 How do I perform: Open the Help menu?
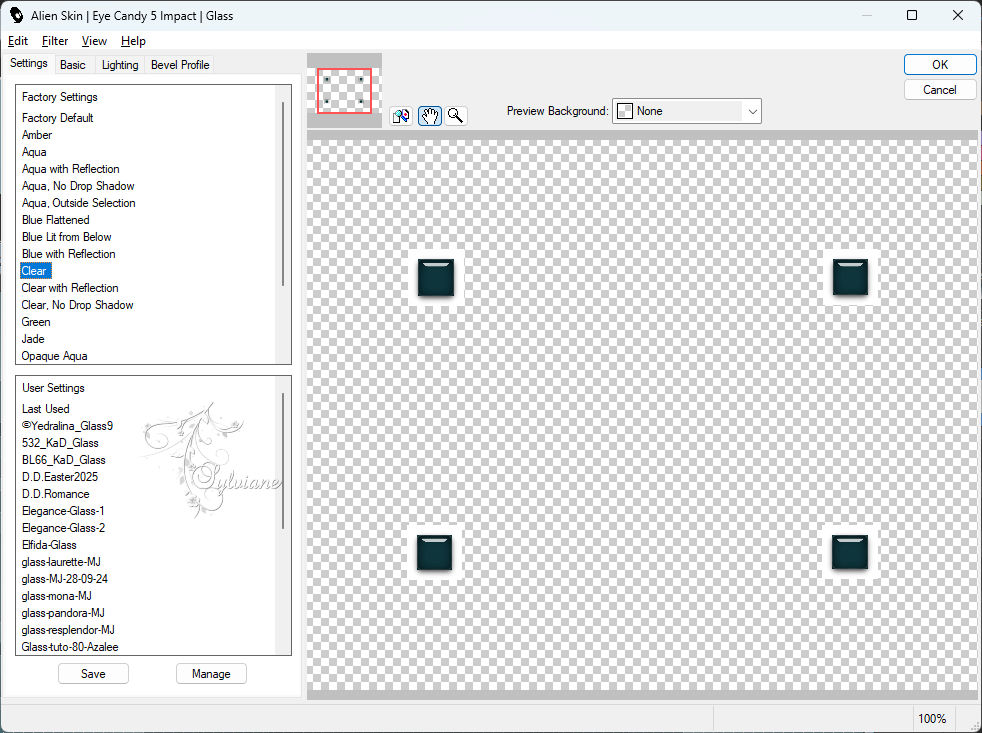(133, 41)
